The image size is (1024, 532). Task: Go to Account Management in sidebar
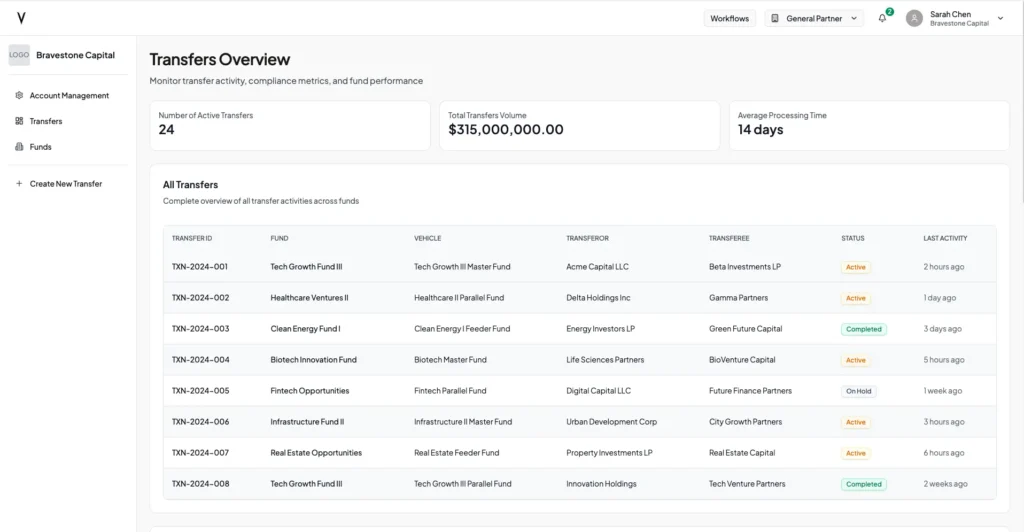[69, 96]
